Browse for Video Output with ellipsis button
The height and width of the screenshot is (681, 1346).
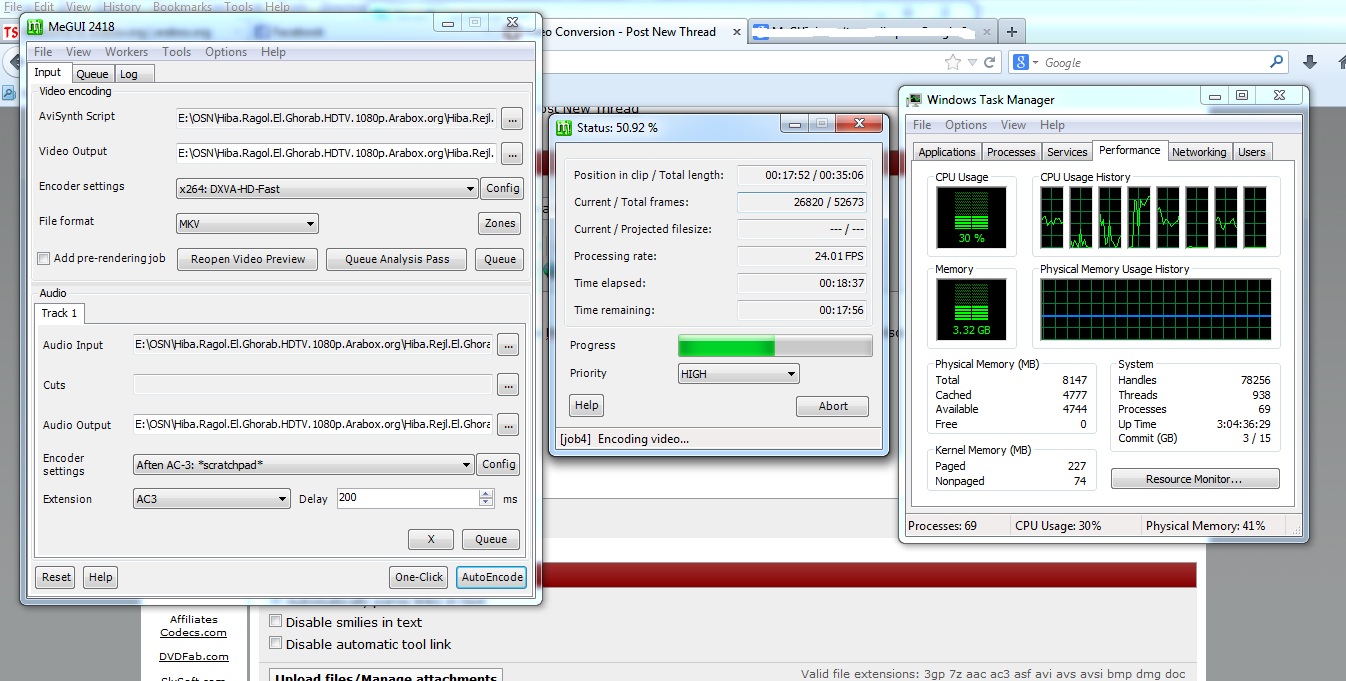click(x=512, y=154)
